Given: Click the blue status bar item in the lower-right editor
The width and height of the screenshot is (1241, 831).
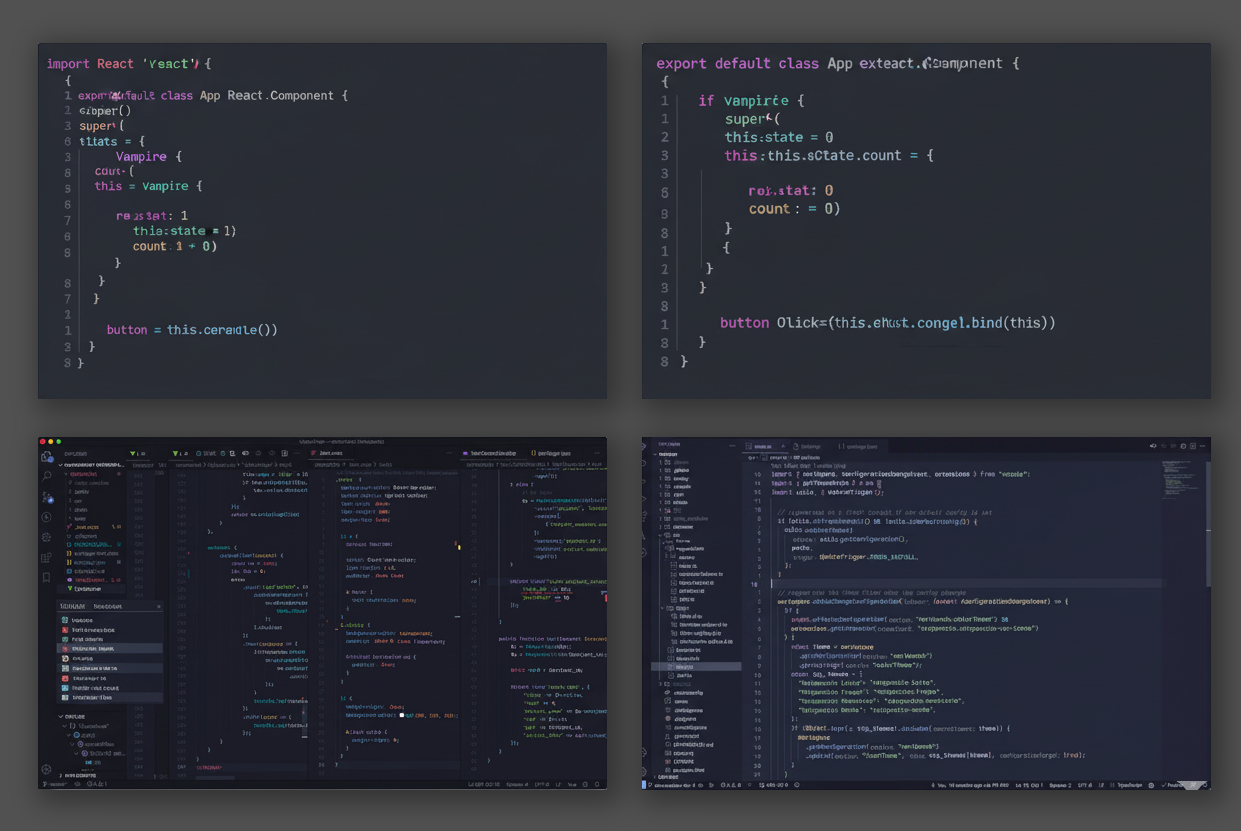Looking at the screenshot, I should coord(643,785).
